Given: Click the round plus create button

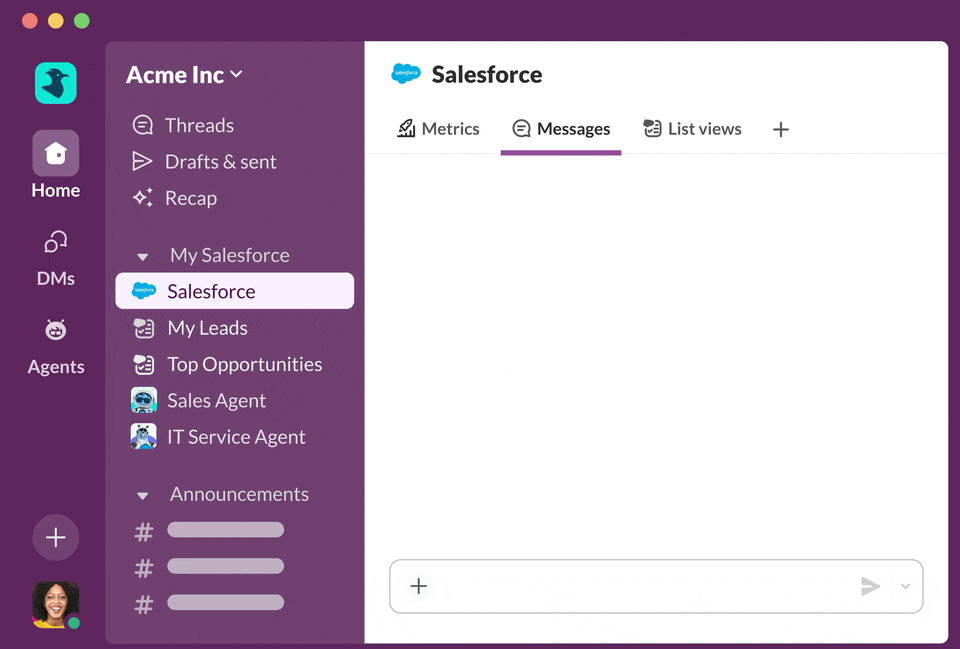Looking at the screenshot, I should pos(56,538).
